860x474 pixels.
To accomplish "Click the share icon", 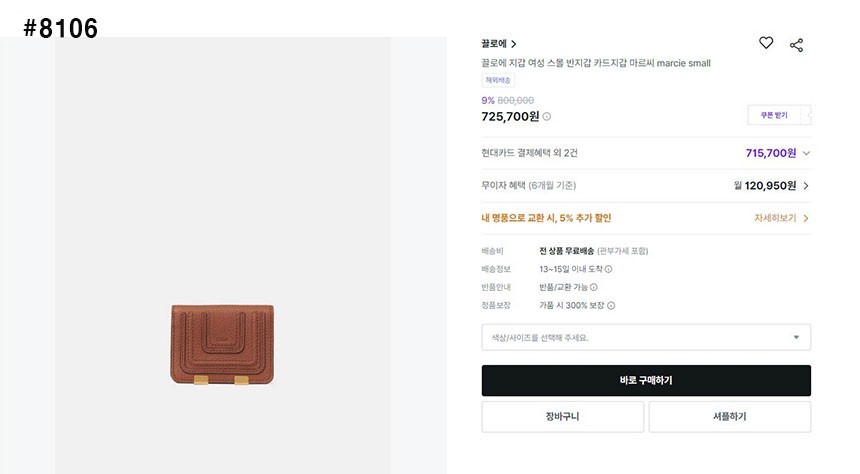I will (x=796, y=45).
